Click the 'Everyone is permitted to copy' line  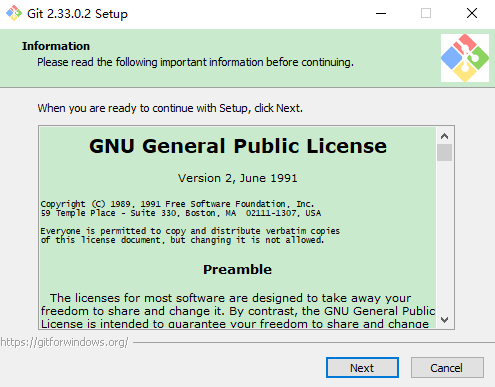click(190, 231)
